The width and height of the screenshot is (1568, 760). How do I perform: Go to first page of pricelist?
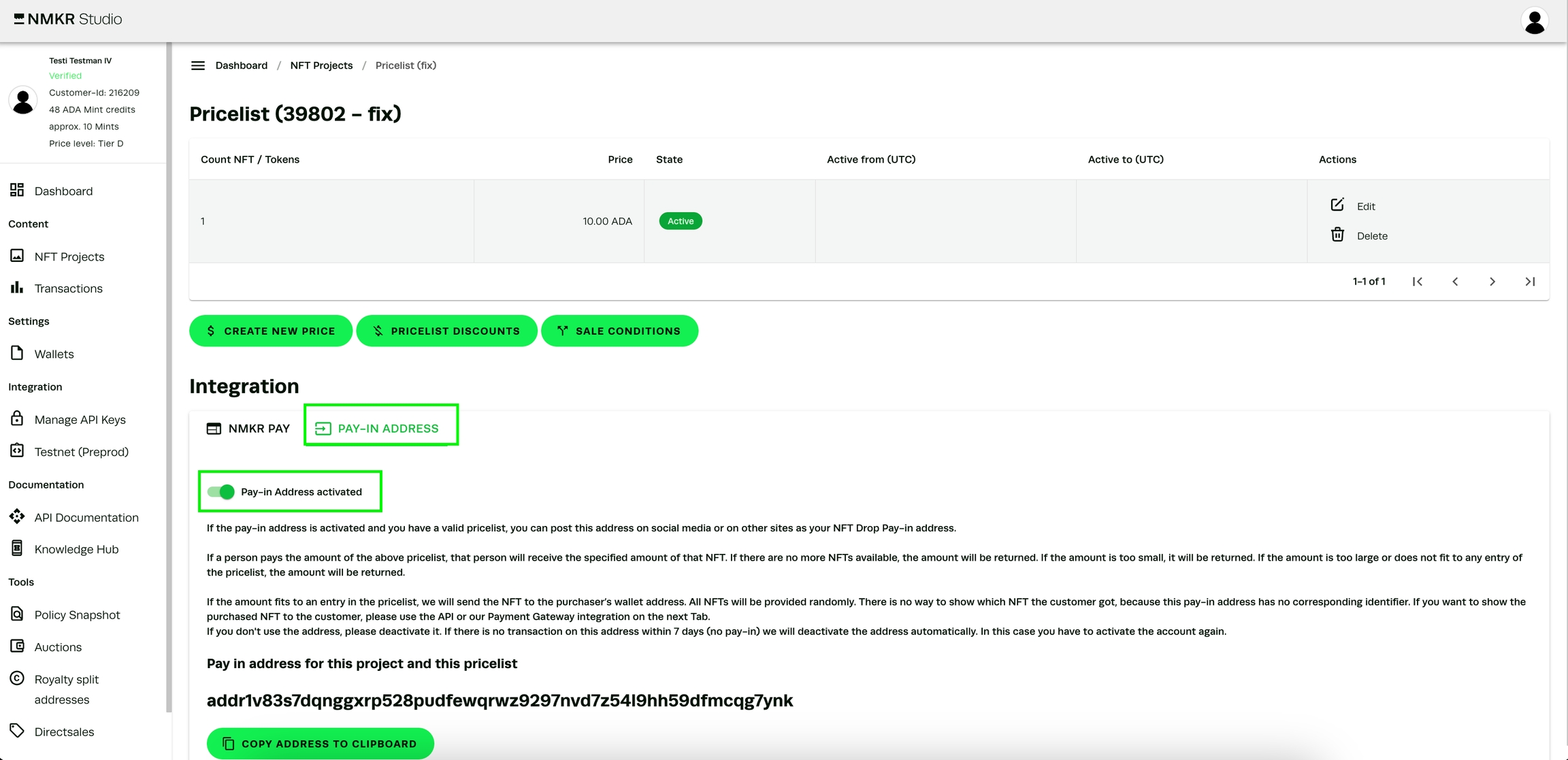pos(1418,281)
